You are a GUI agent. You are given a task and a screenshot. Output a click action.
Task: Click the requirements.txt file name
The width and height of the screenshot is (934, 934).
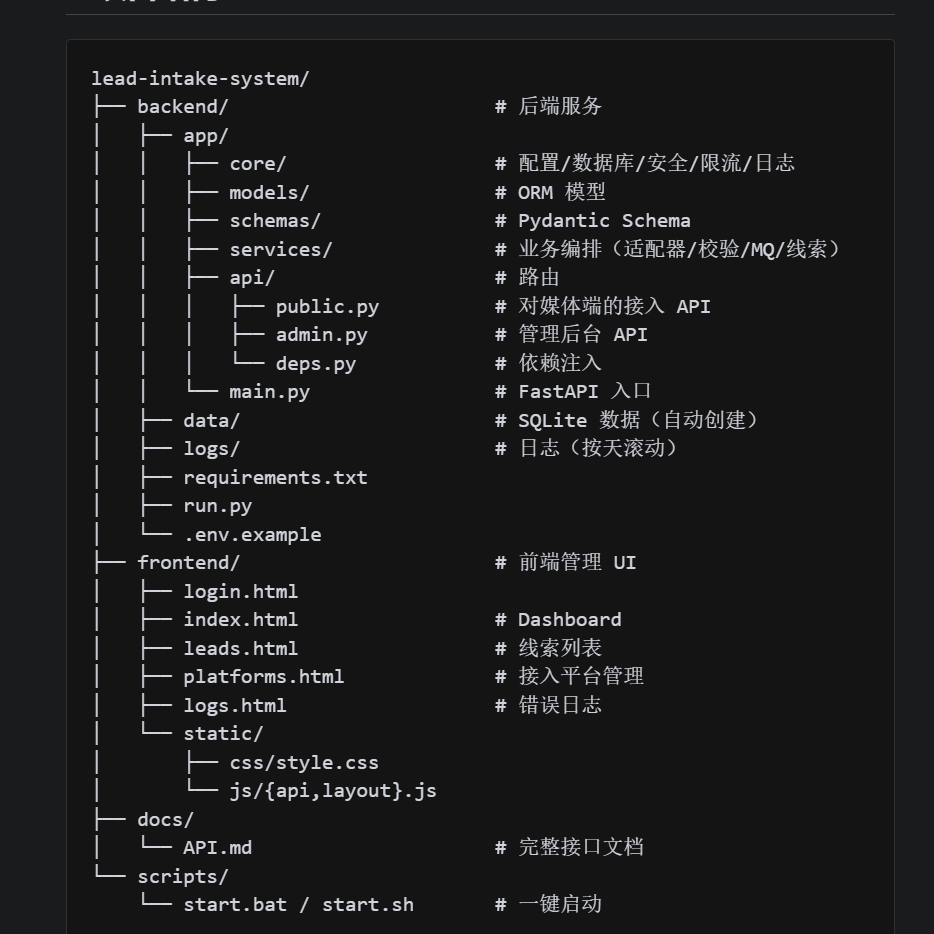pos(275,478)
